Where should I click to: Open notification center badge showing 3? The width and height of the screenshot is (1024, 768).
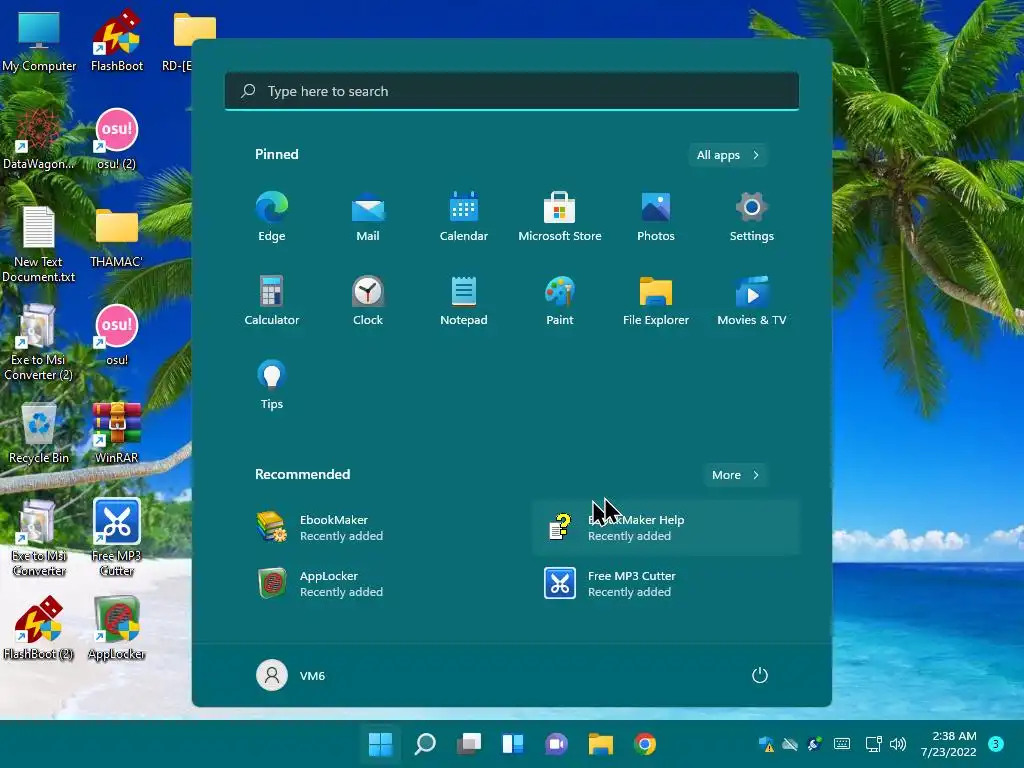[996, 744]
